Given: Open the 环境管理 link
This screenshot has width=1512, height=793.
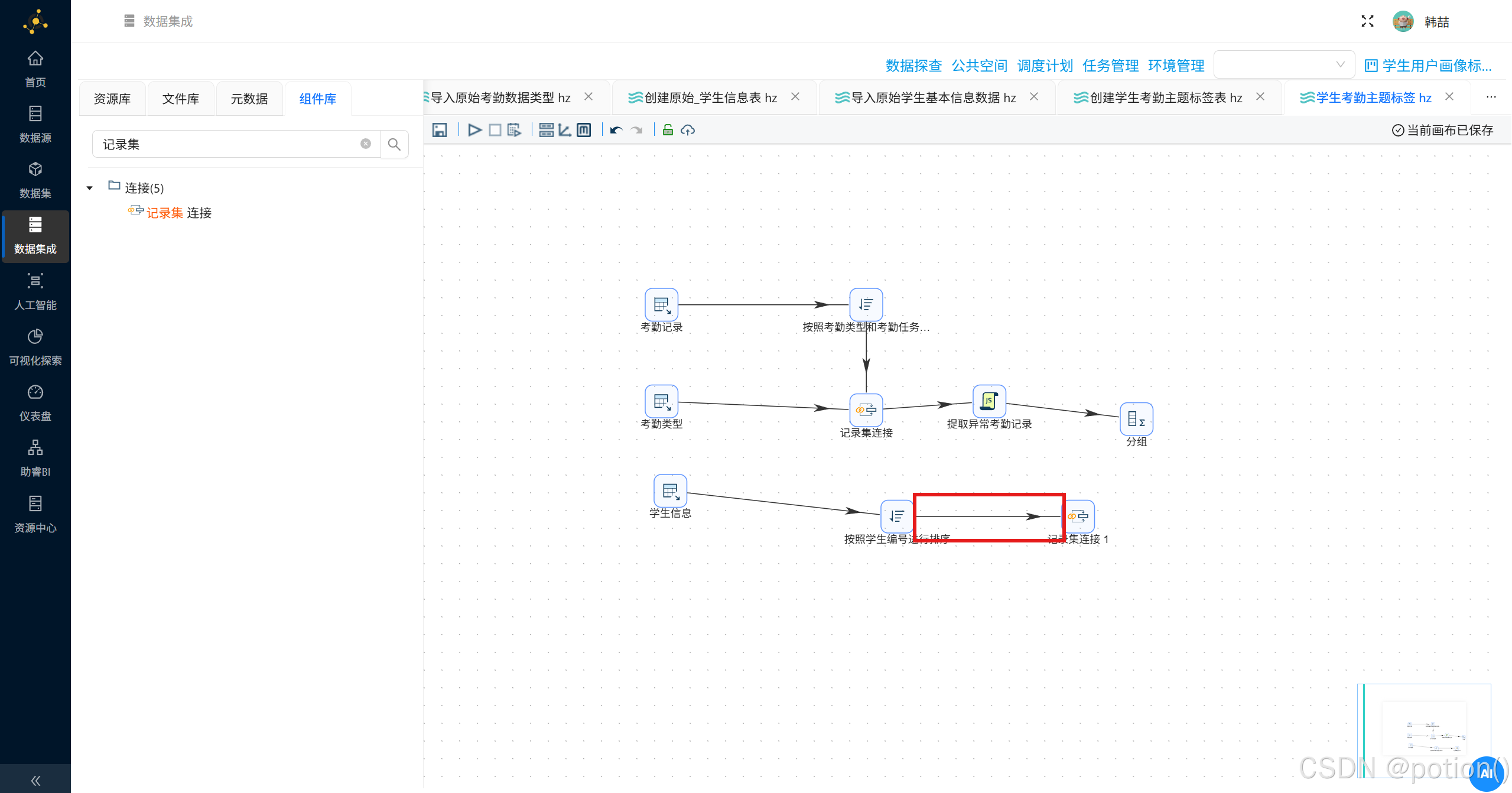Looking at the screenshot, I should click(1176, 66).
